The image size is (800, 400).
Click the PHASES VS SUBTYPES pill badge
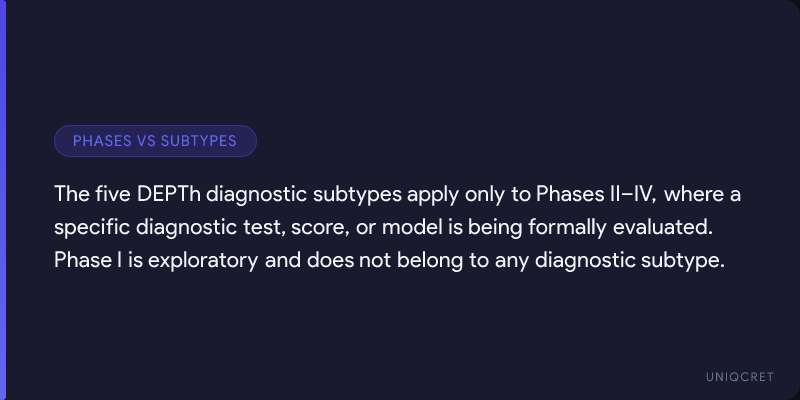pos(155,141)
